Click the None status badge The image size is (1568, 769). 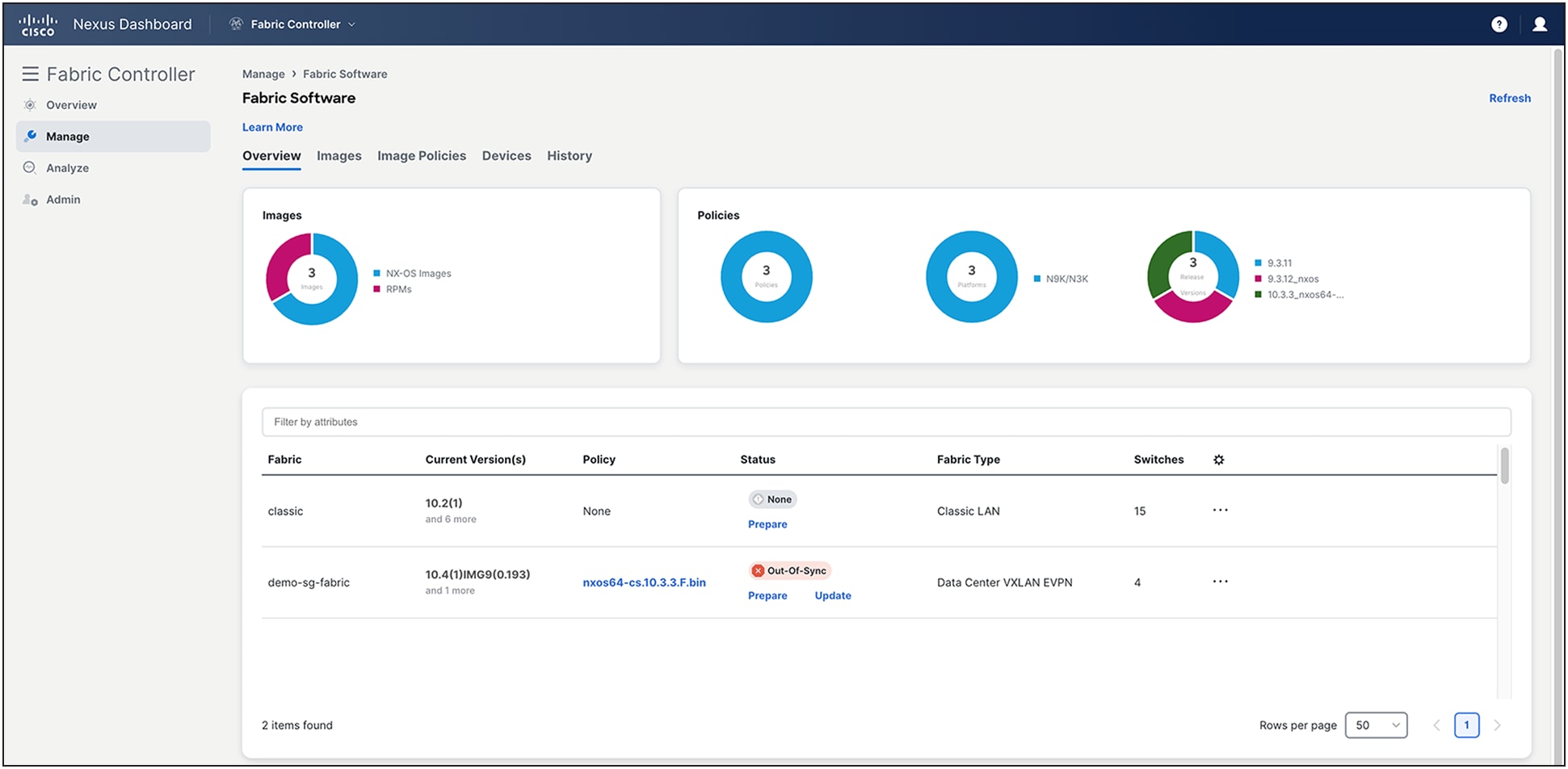(772, 499)
